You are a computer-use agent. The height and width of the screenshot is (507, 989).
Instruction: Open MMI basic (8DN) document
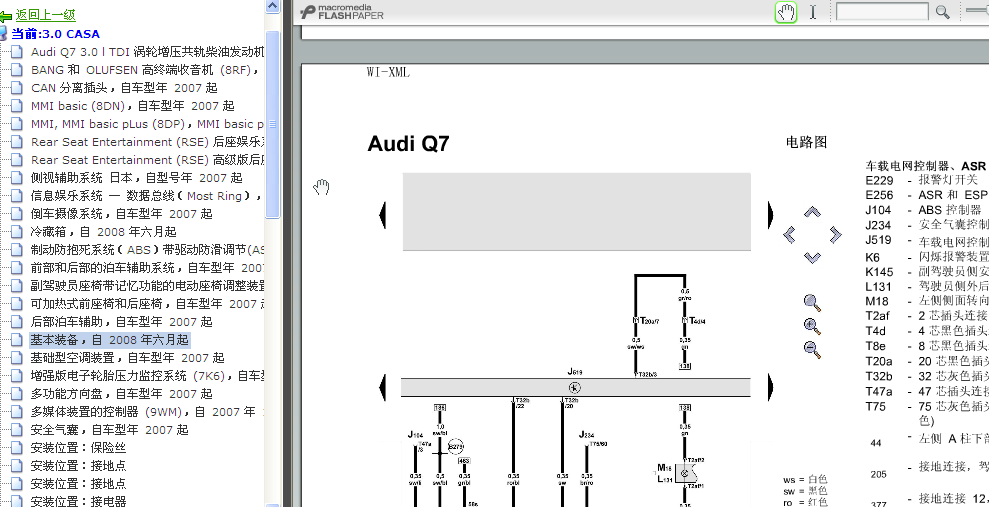point(132,106)
